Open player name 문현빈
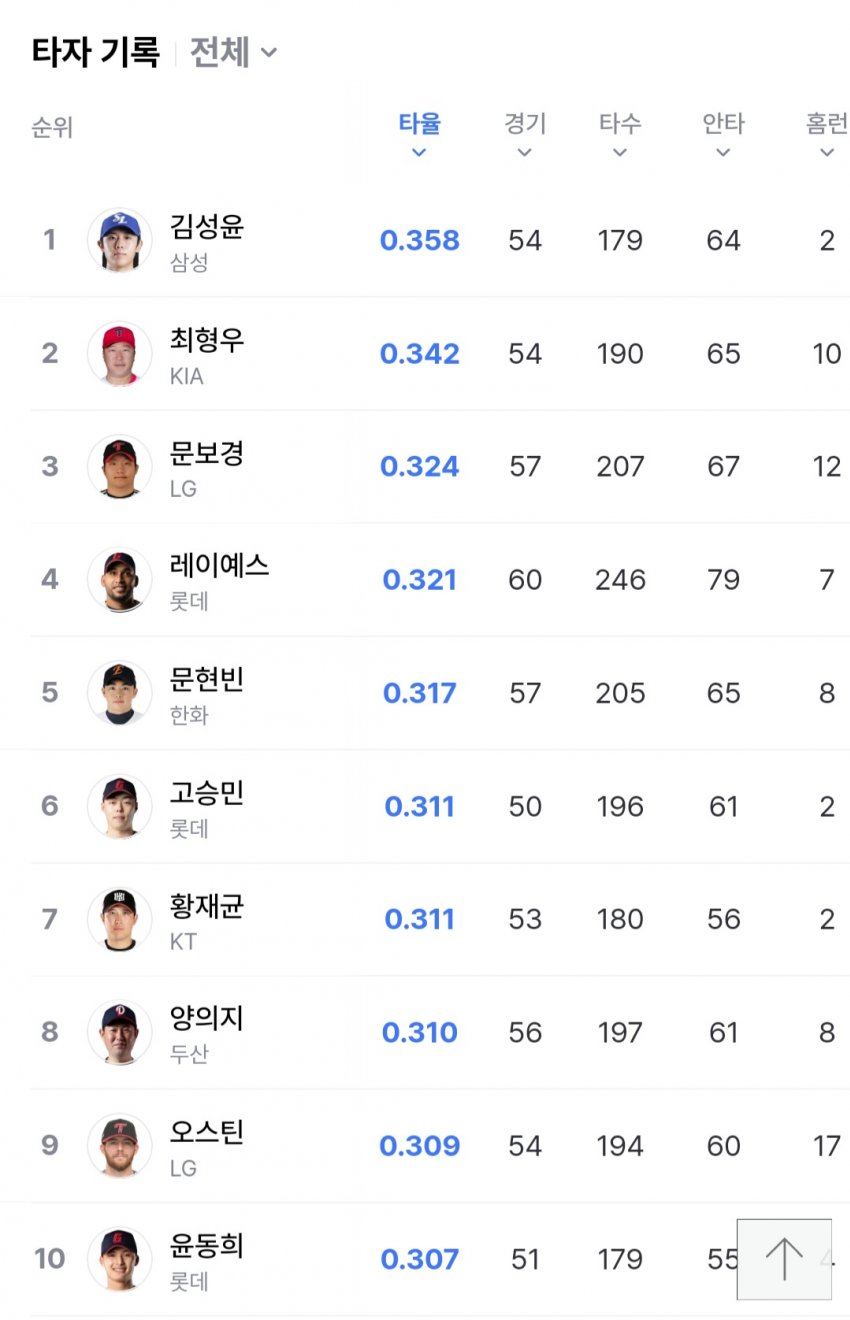This screenshot has width=850, height=1320. point(207,680)
